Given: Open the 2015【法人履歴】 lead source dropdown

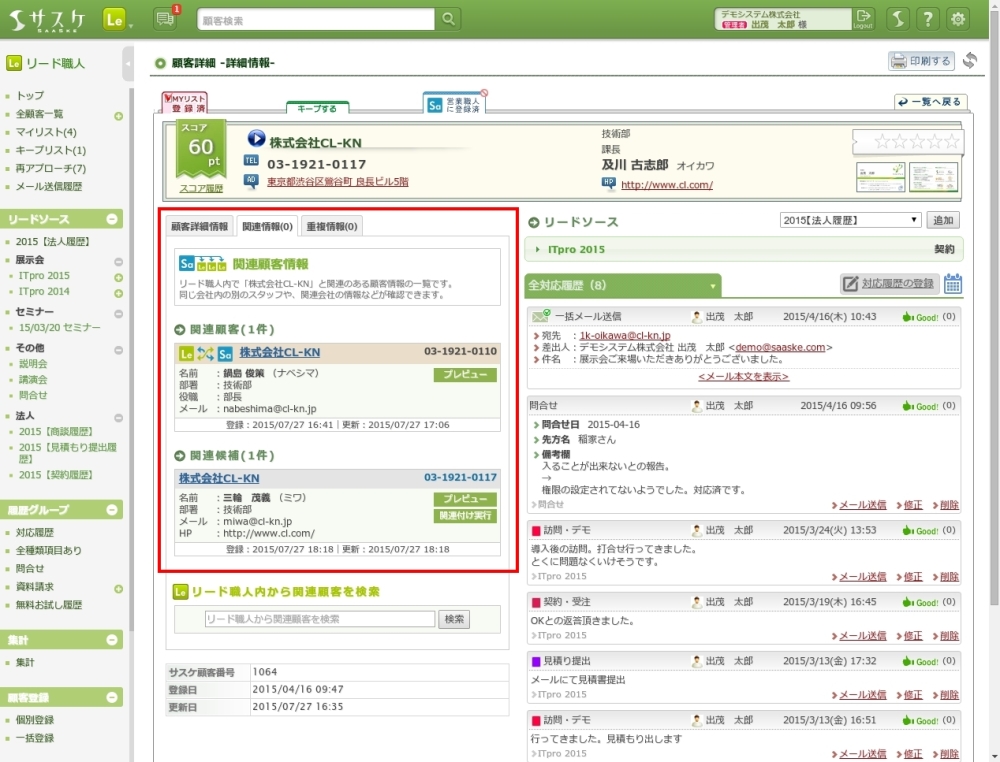Looking at the screenshot, I should pos(850,220).
